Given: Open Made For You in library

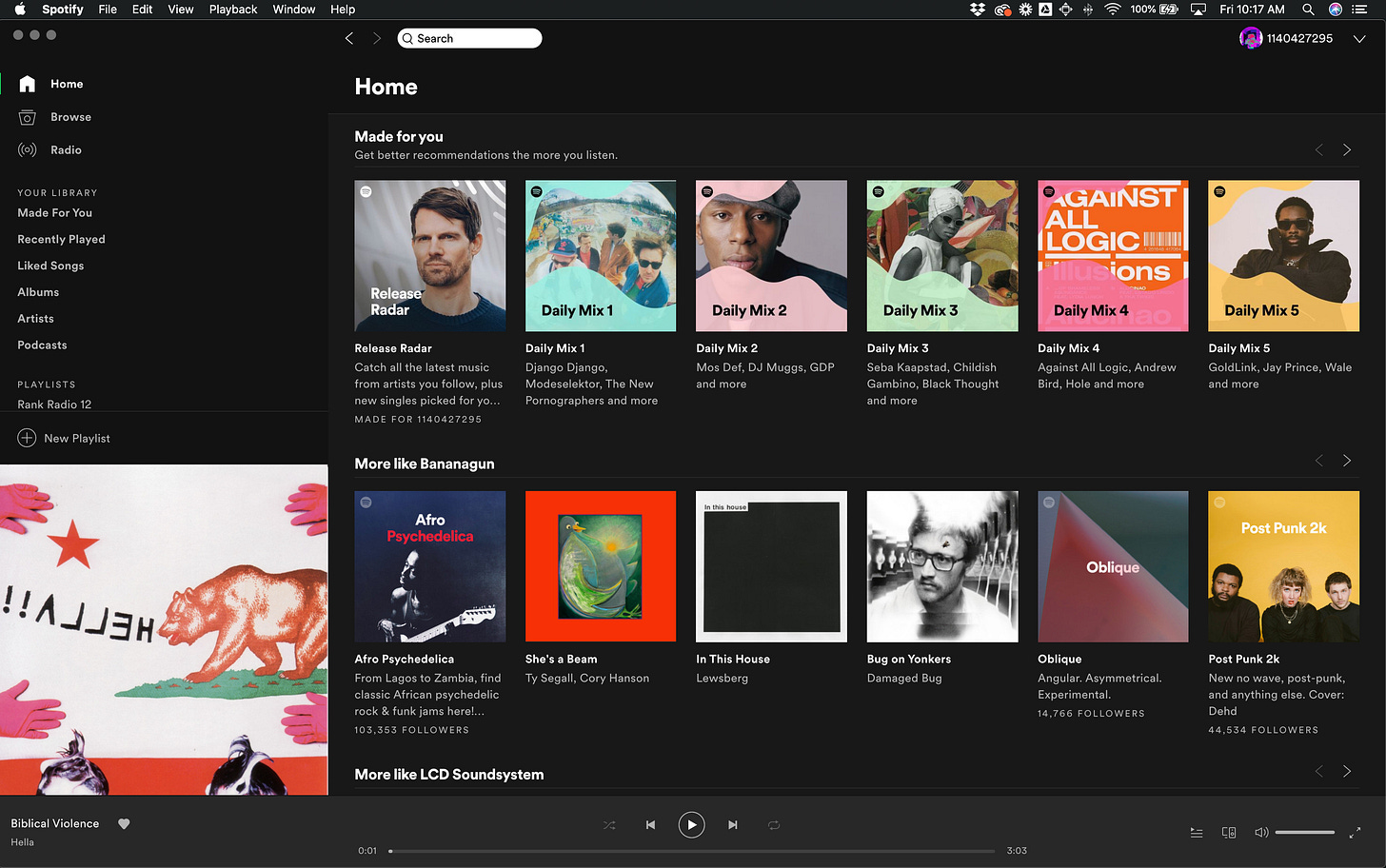Looking at the screenshot, I should (54, 213).
